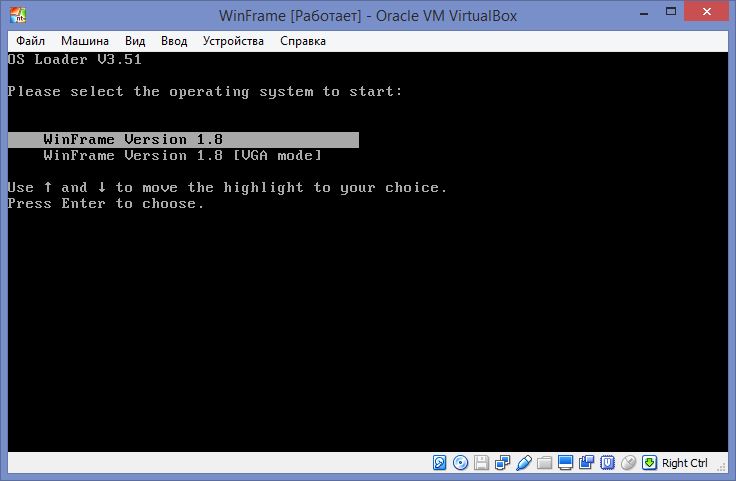Open the Файл menu

tap(31, 41)
